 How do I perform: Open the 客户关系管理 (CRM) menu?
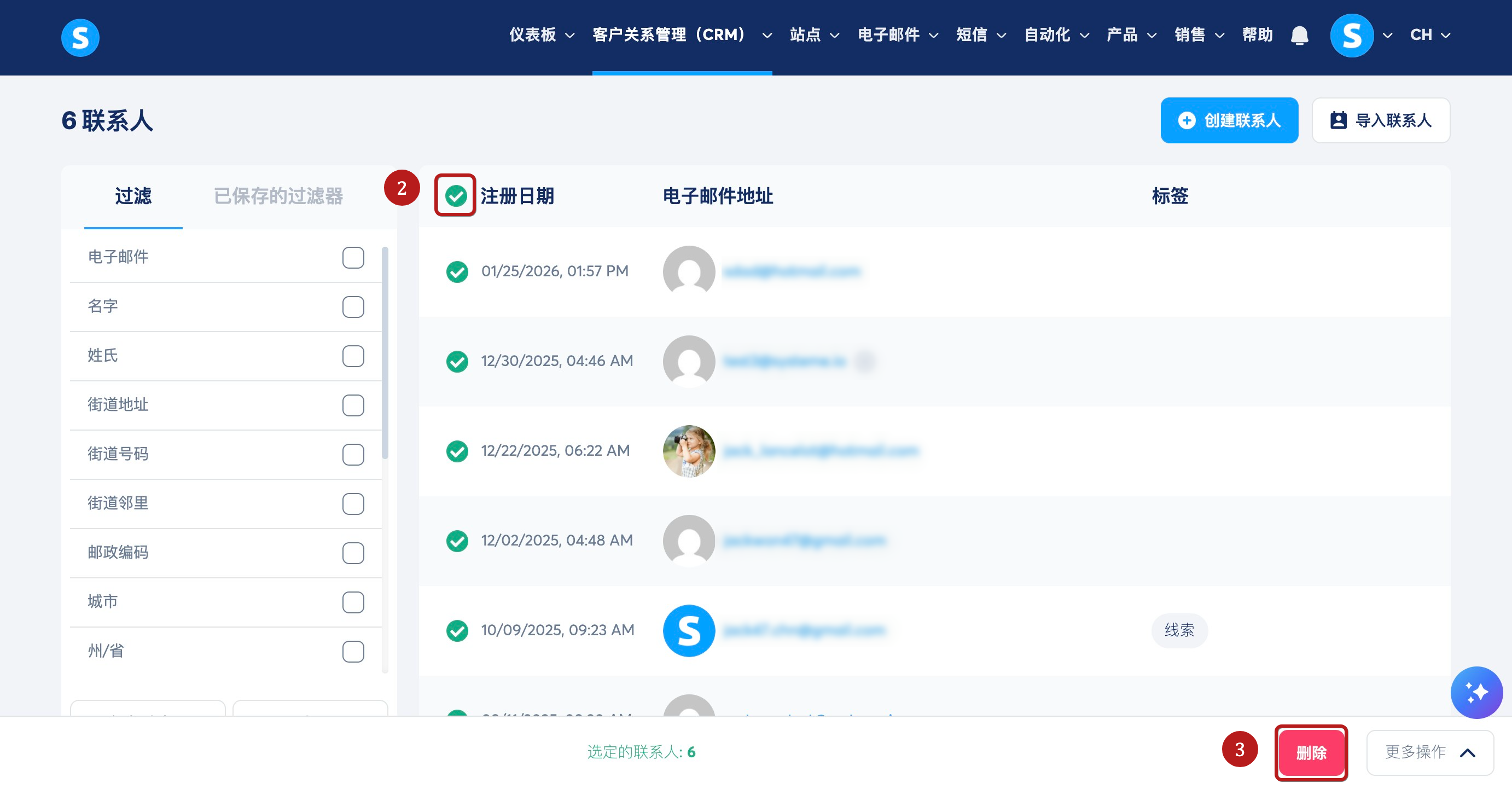682,35
